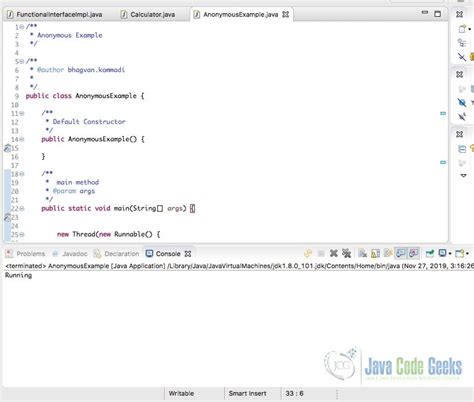Viewport: 474px width, 402px height.
Task: Click the upper overview ruler marker
Action: 443,113
